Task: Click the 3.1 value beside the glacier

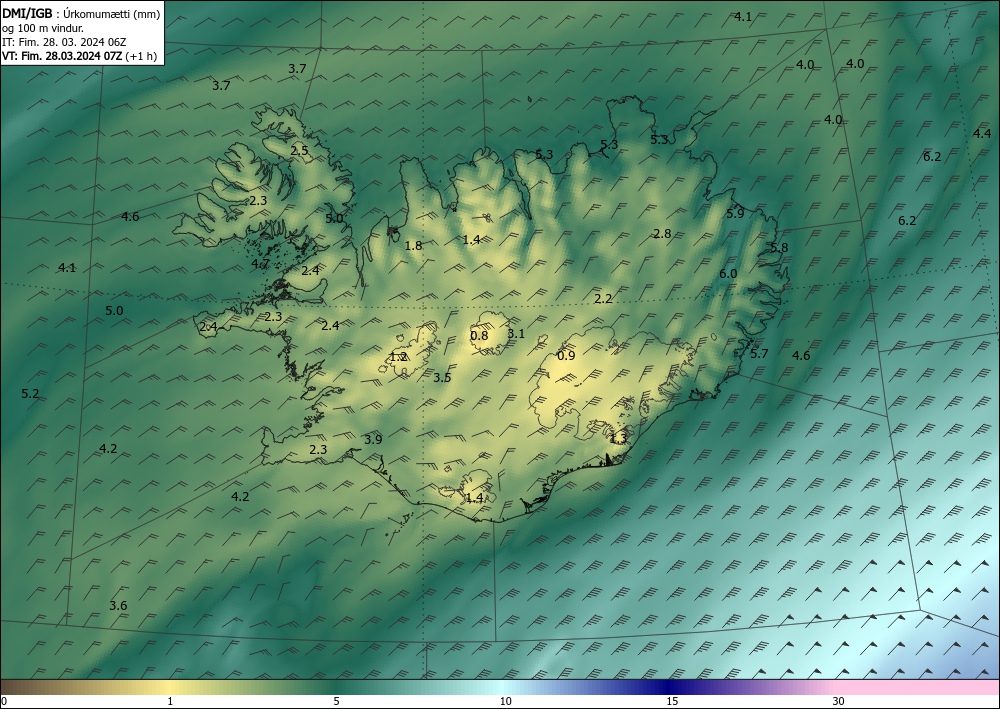Action: tap(516, 333)
